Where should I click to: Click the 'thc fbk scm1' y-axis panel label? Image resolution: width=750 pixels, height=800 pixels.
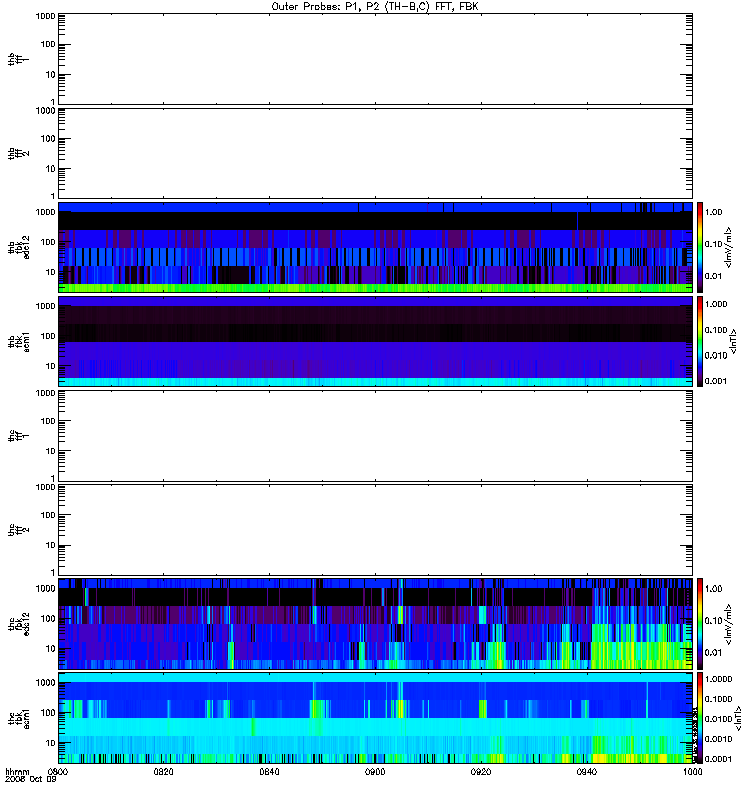point(18,718)
